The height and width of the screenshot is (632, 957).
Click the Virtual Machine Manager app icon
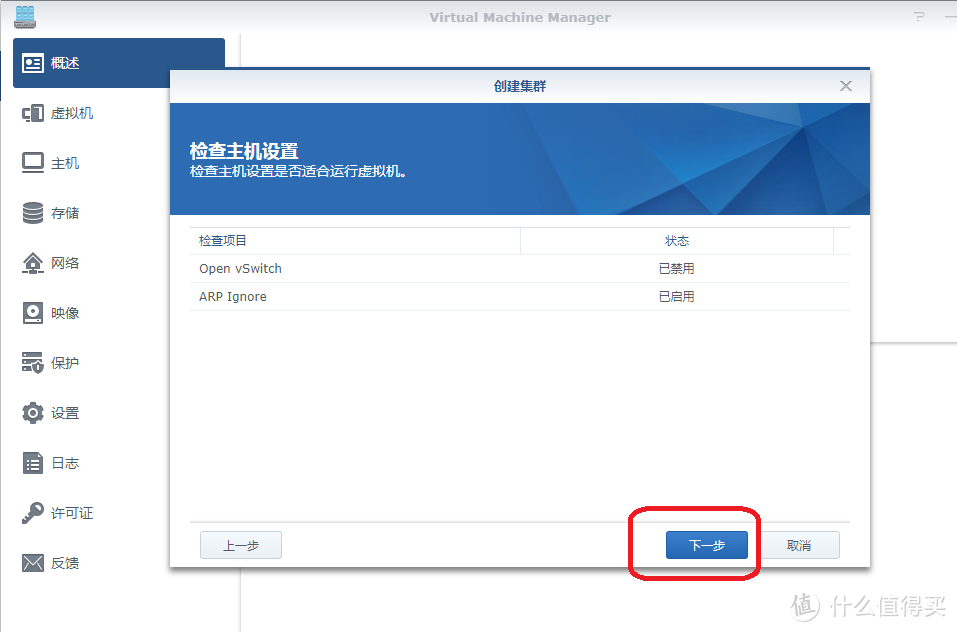[x=25, y=16]
